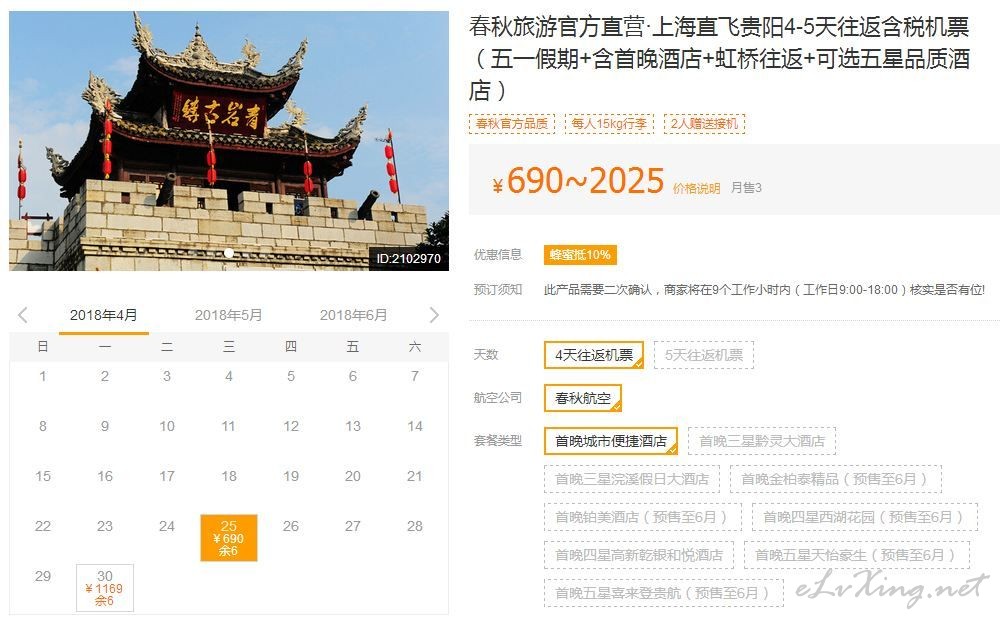
Task: Click the 航空公司 label
Action: 497,398
